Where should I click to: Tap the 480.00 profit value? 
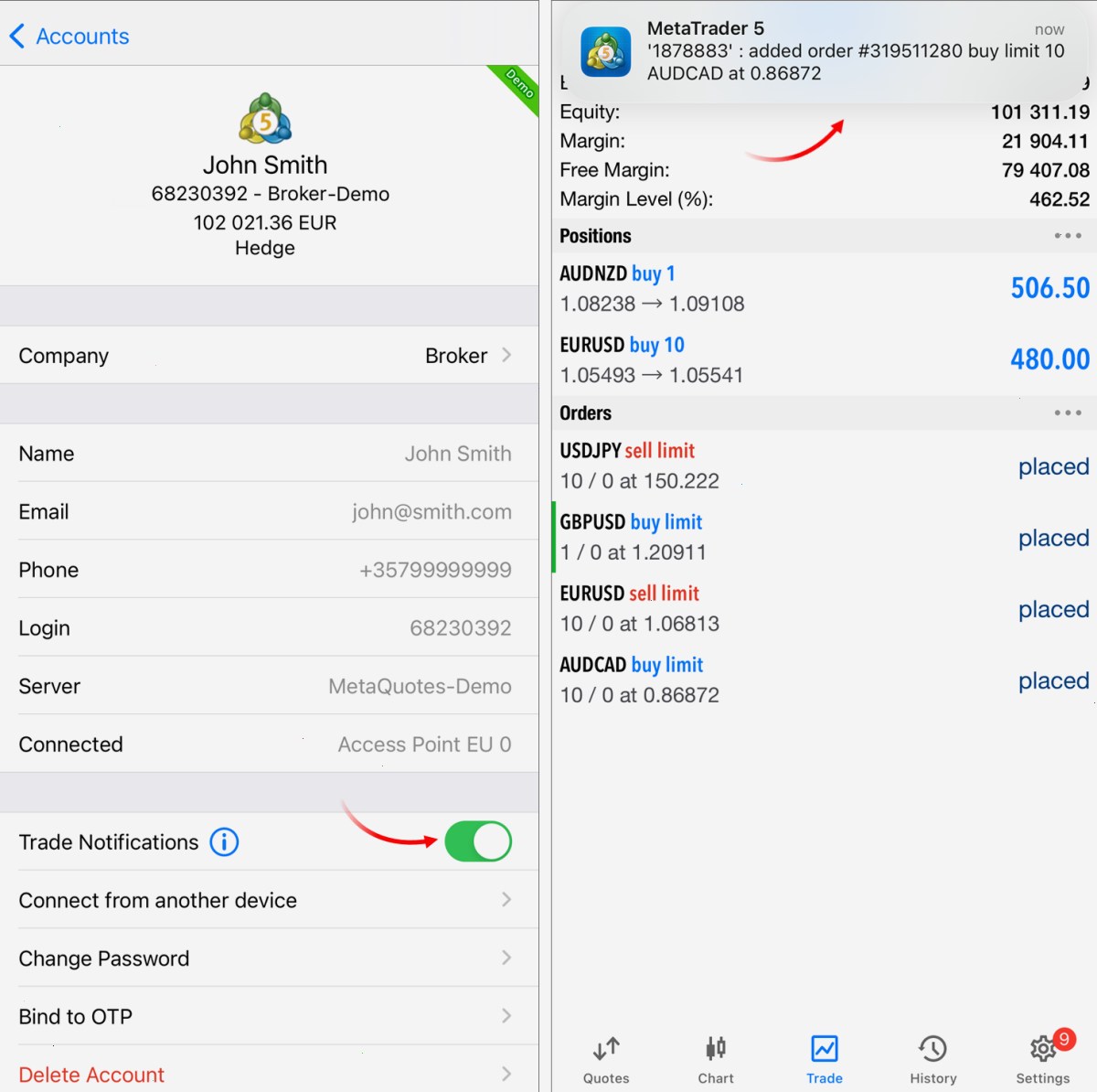tap(1049, 359)
